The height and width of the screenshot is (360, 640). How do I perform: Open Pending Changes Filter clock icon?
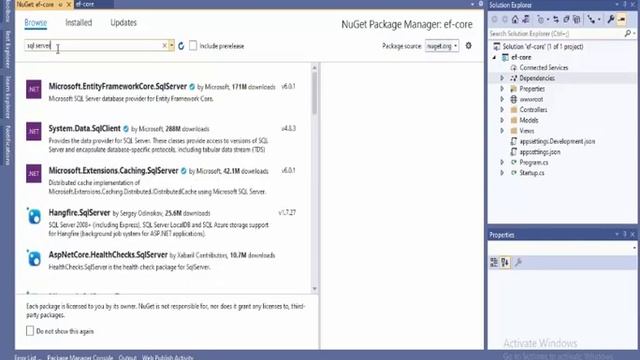click(541, 19)
